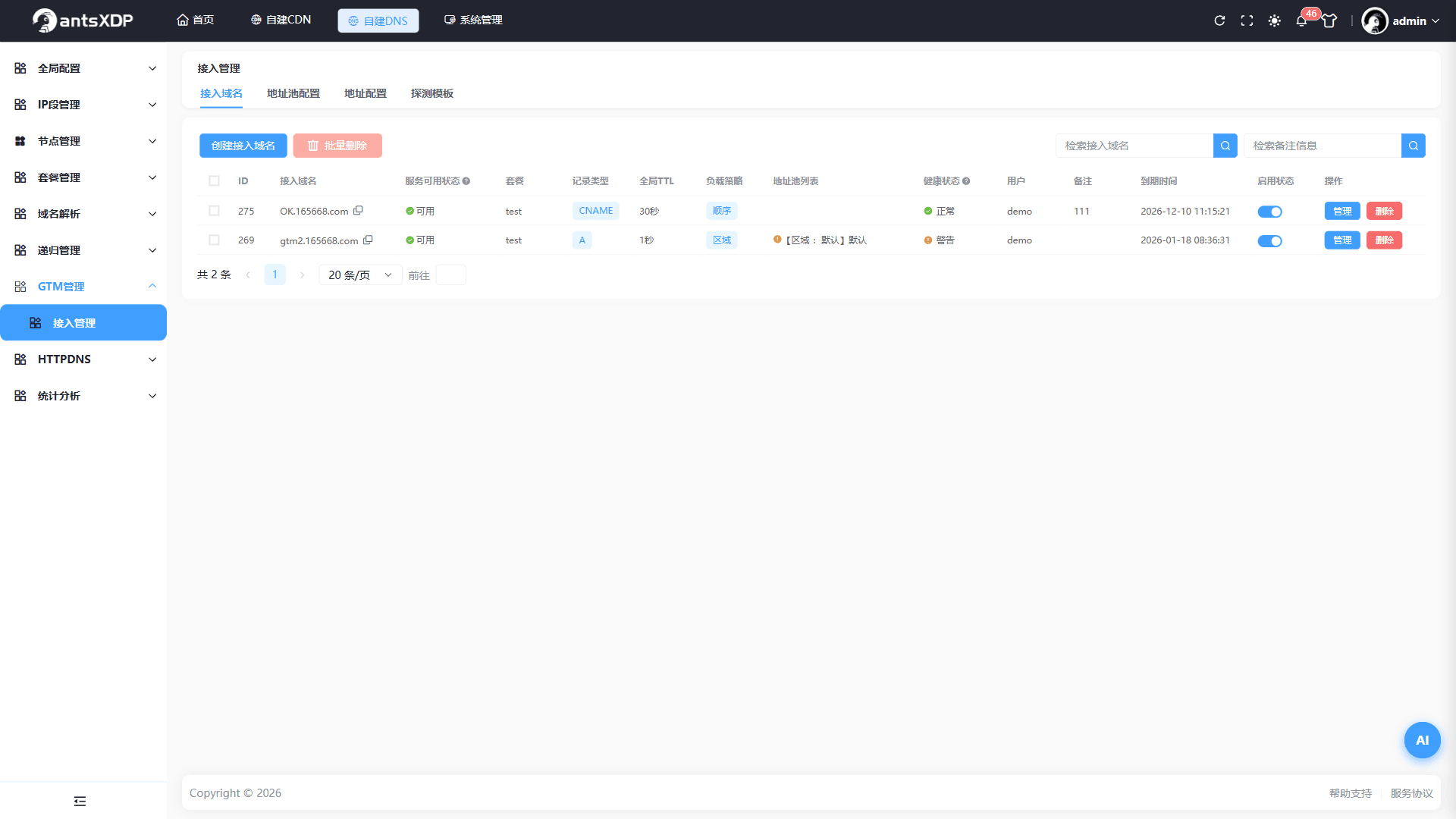Open 系统管理 top navigation item
Viewport: 1456px width, 819px height.
tap(473, 20)
